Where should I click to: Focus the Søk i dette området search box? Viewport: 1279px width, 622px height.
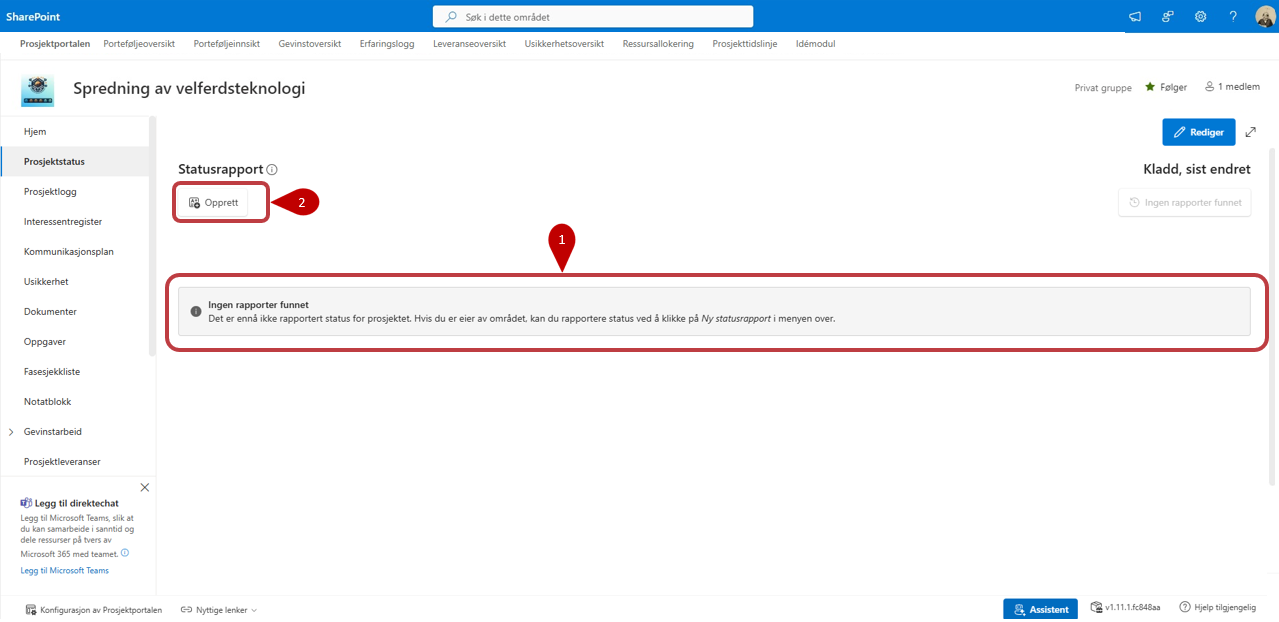(x=593, y=17)
